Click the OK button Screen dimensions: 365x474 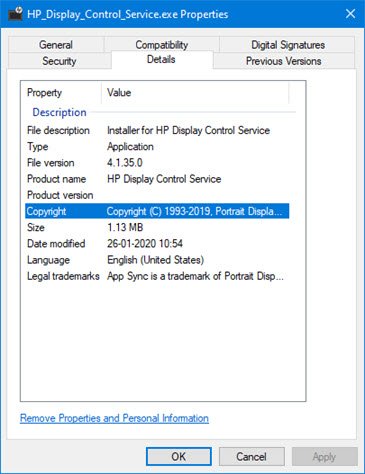179,456
